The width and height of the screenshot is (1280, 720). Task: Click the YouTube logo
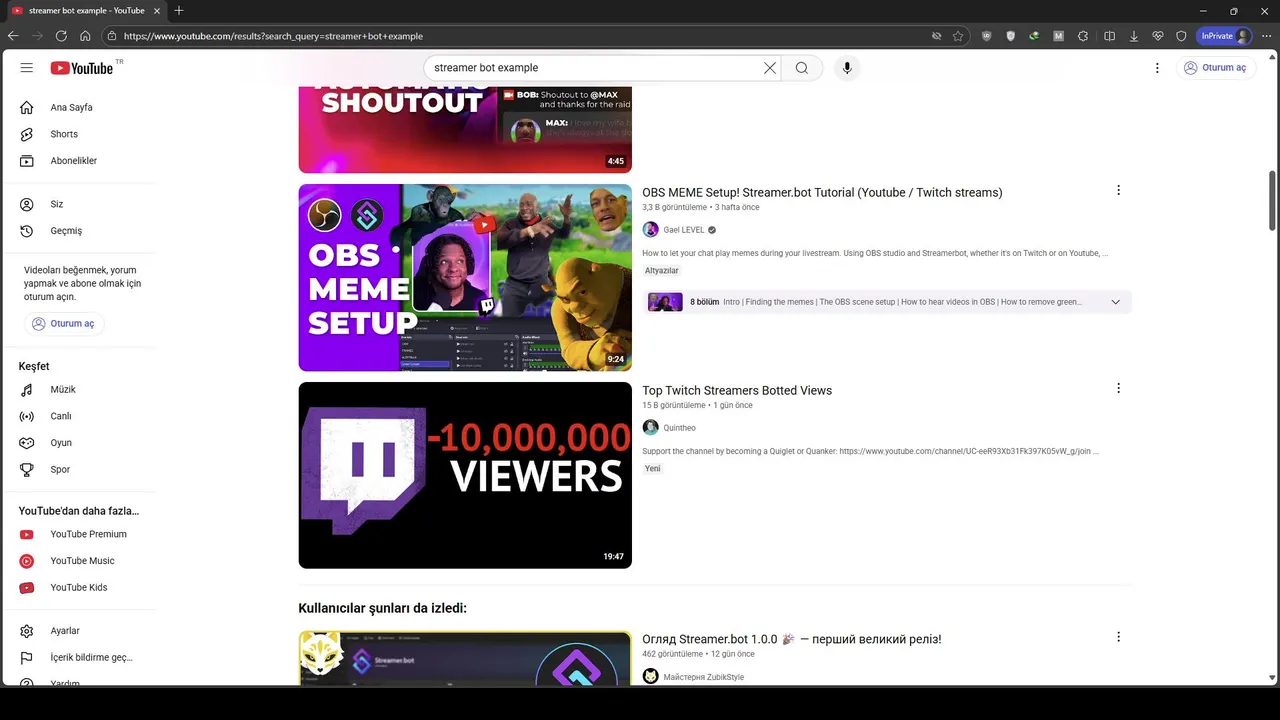pyautogui.click(x=82, y=68)
